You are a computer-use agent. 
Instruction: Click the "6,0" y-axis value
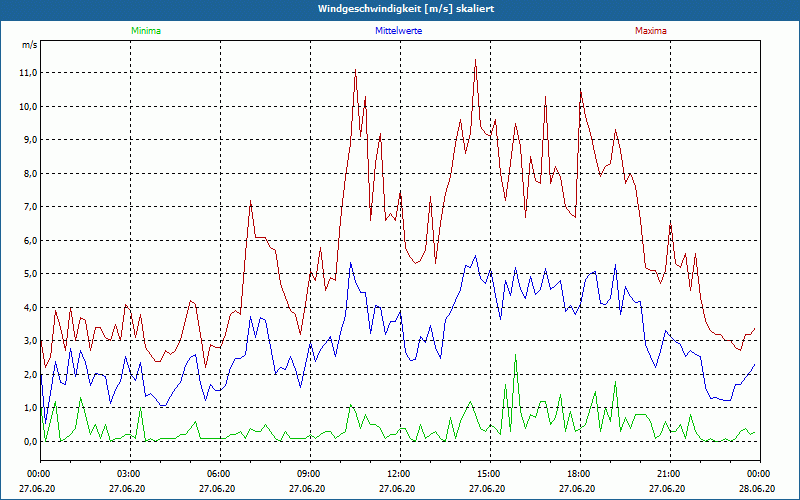point(31,240)
